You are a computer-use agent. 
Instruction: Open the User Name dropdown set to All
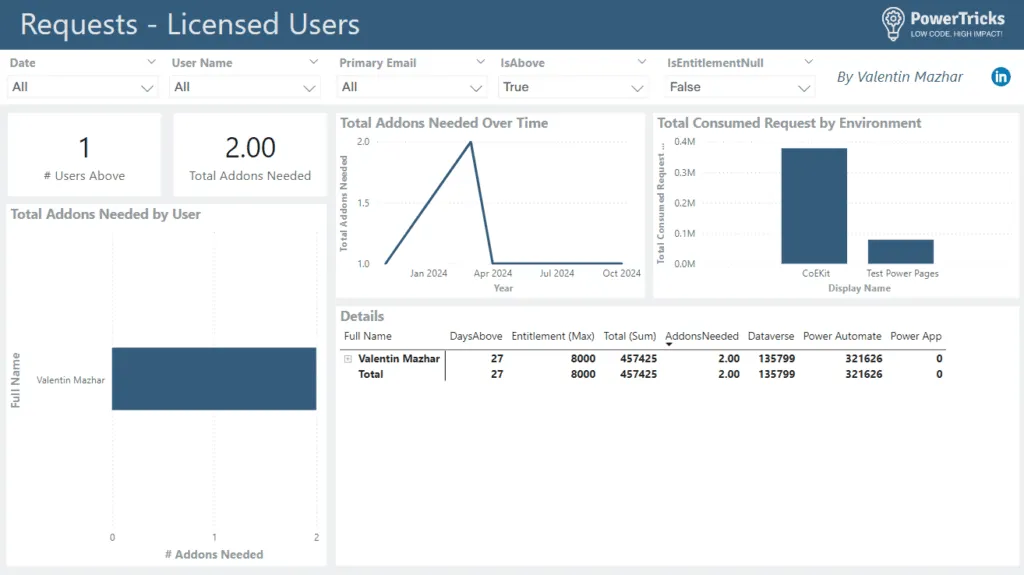(245, 87)
